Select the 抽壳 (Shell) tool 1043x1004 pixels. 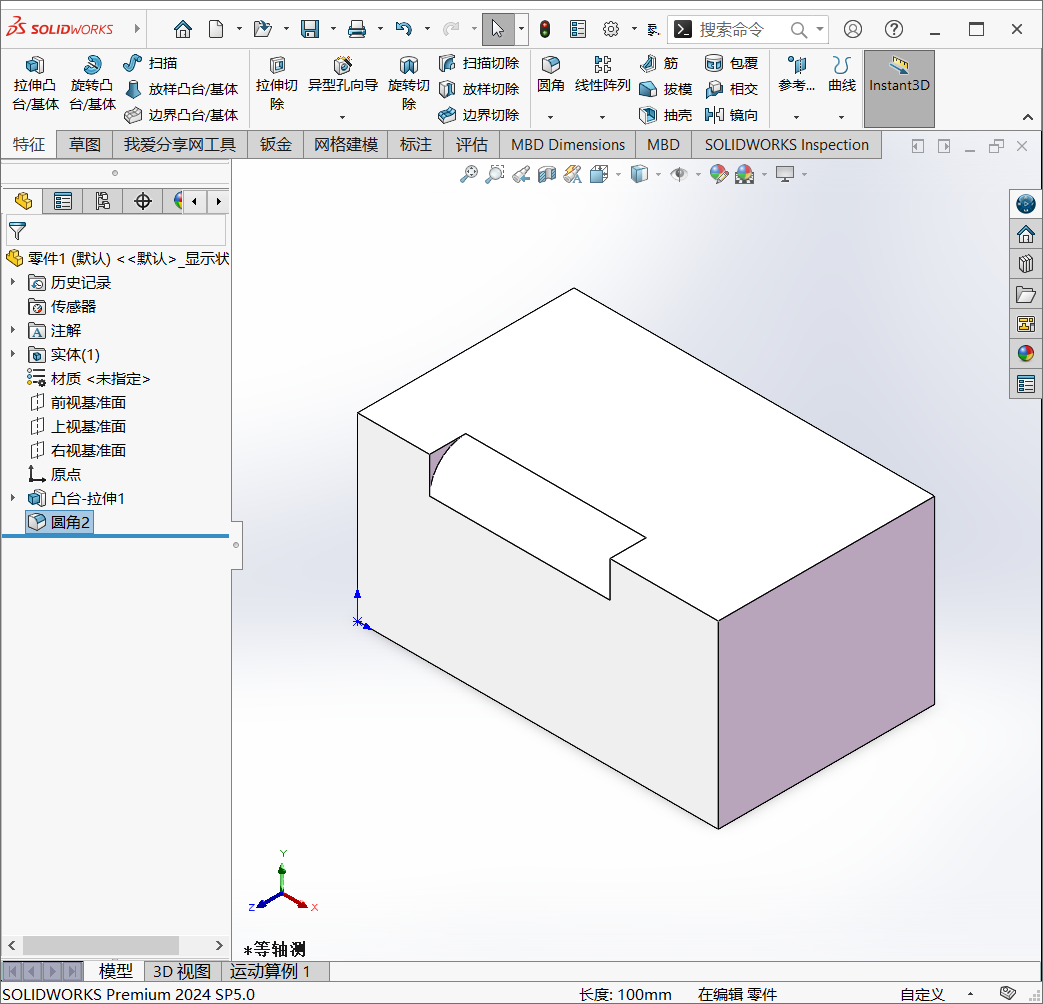coord(668,114)
